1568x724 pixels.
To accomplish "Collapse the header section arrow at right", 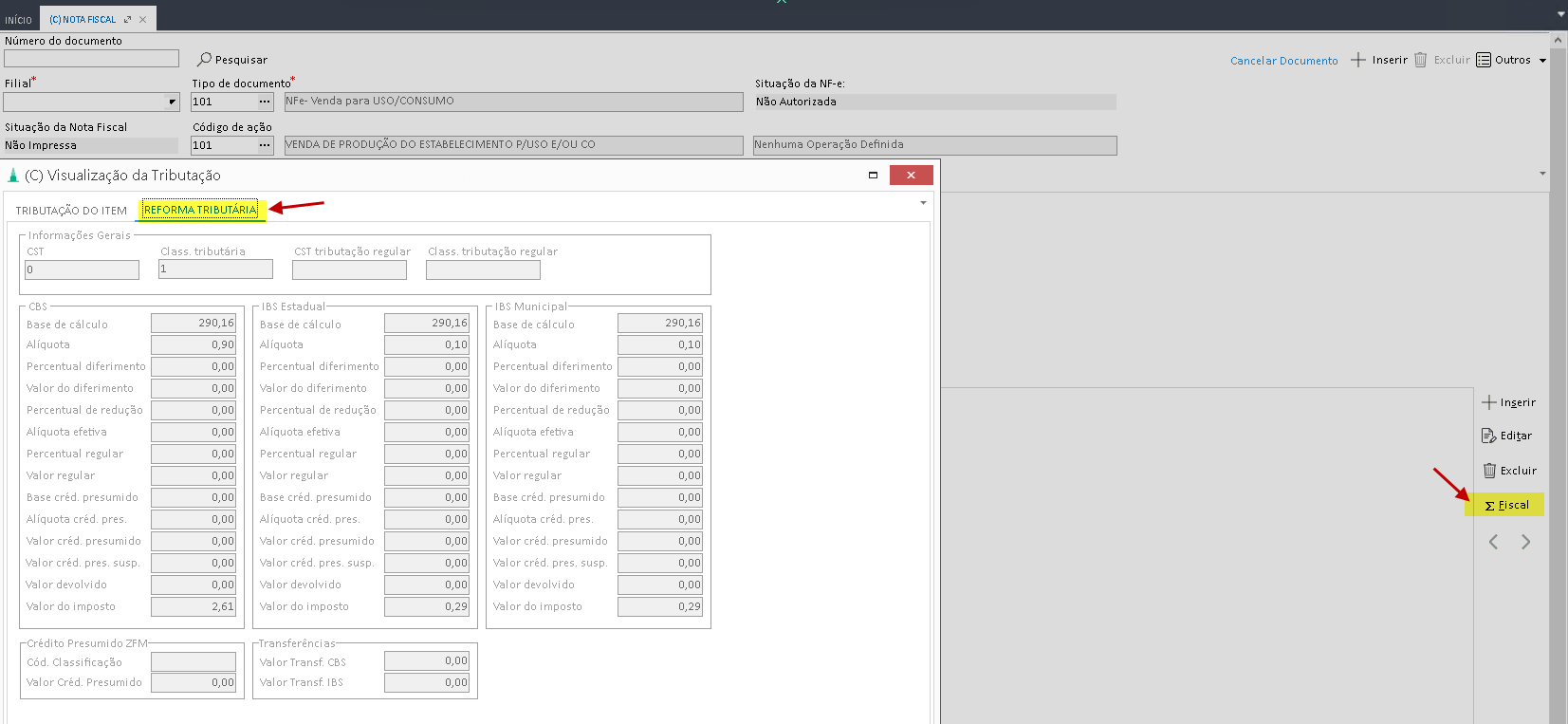I will click(x=1542, y=174).
